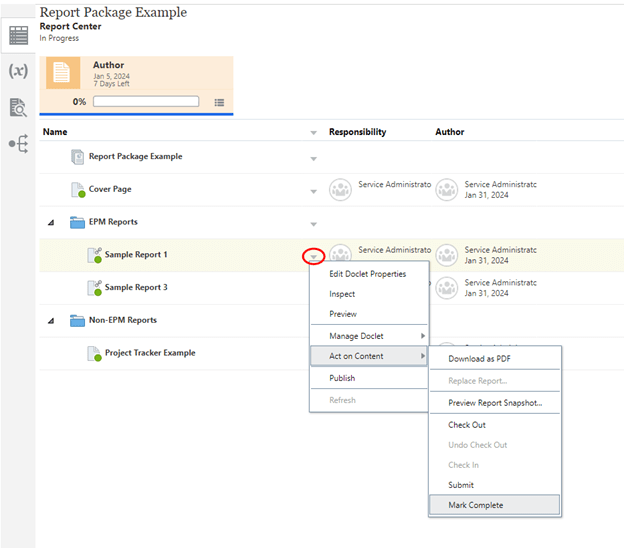
Task: Open the inspect document sidebar icon
Action: coord(18,107)
